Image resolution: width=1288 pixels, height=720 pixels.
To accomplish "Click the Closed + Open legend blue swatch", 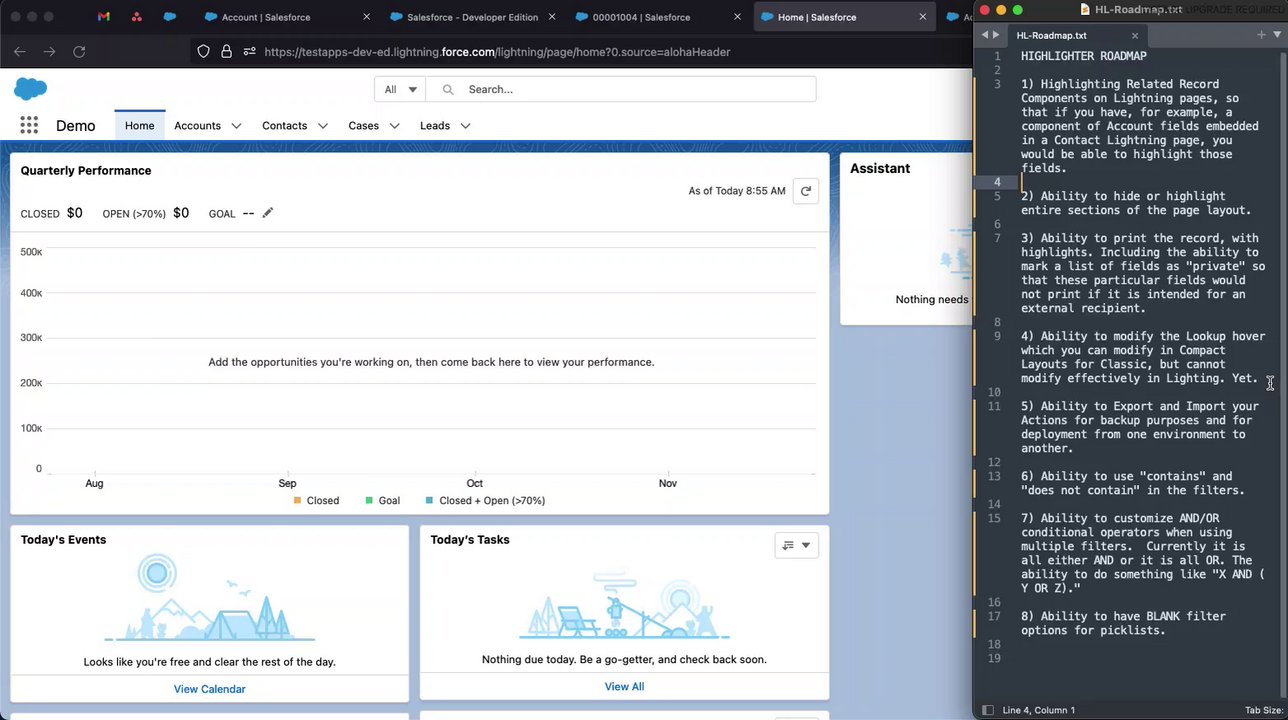I will 429,500.
